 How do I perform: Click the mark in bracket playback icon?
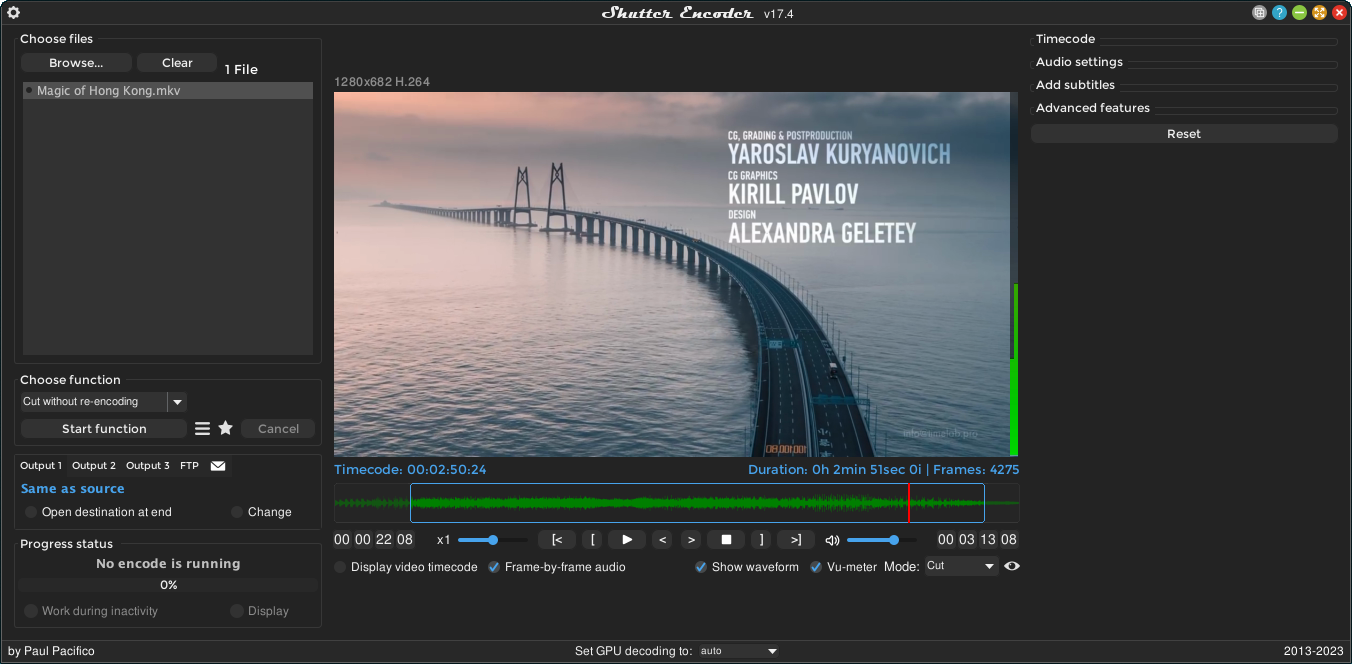coord(592,539)
